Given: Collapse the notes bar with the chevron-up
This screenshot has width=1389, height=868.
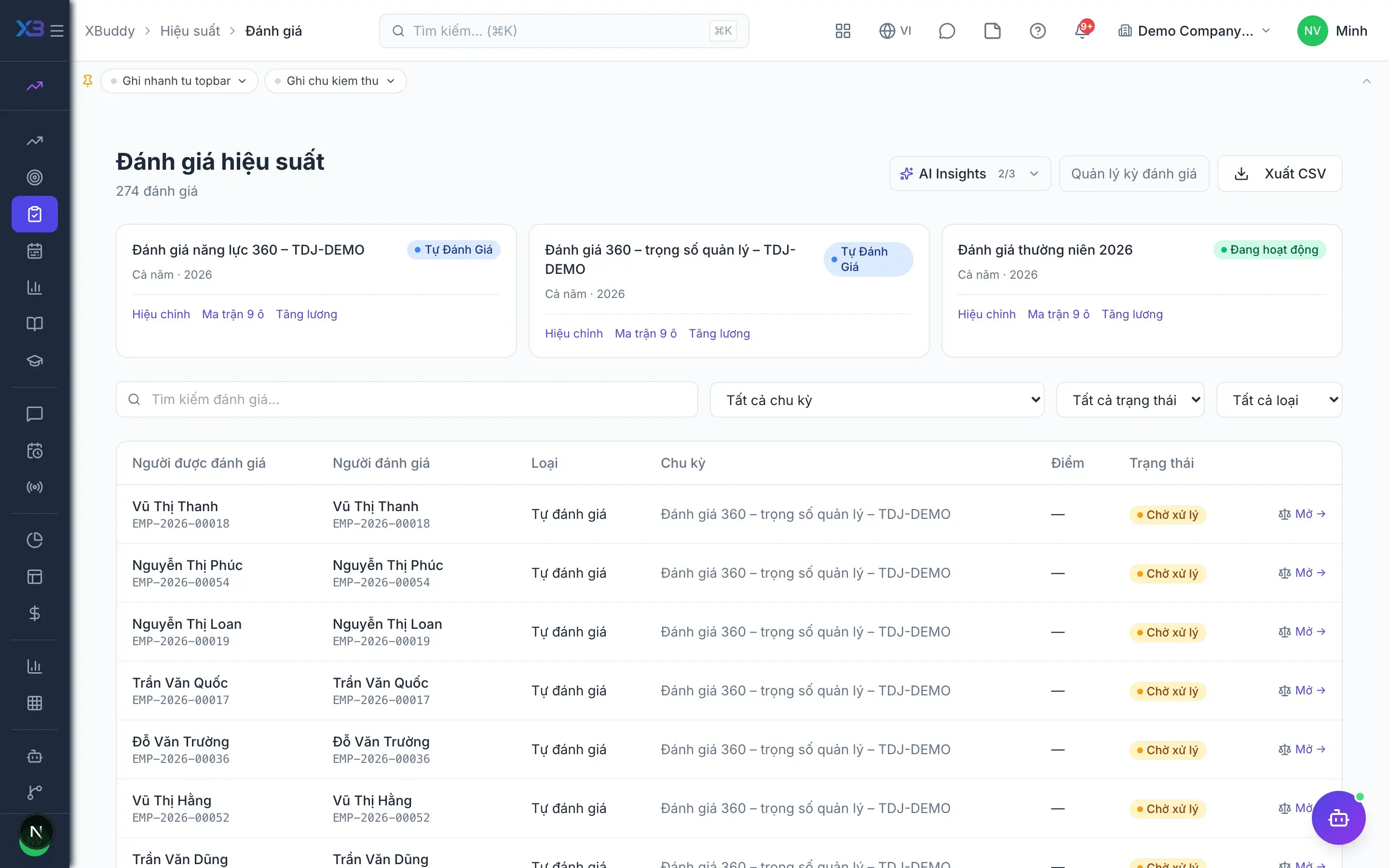Looking at the screenshot, I should click(1367, 81).
